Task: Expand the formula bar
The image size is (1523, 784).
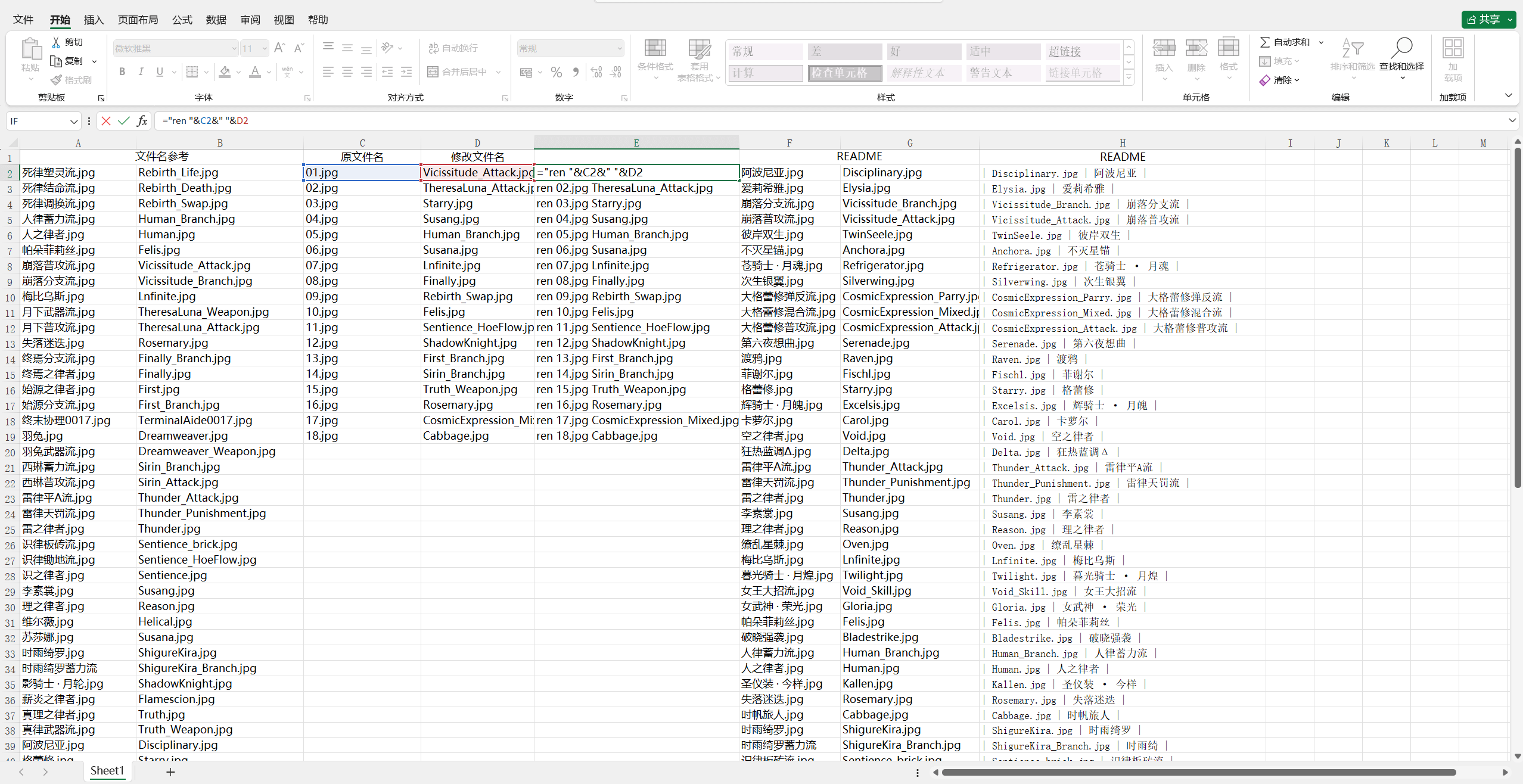Action: coord(1512,121)
